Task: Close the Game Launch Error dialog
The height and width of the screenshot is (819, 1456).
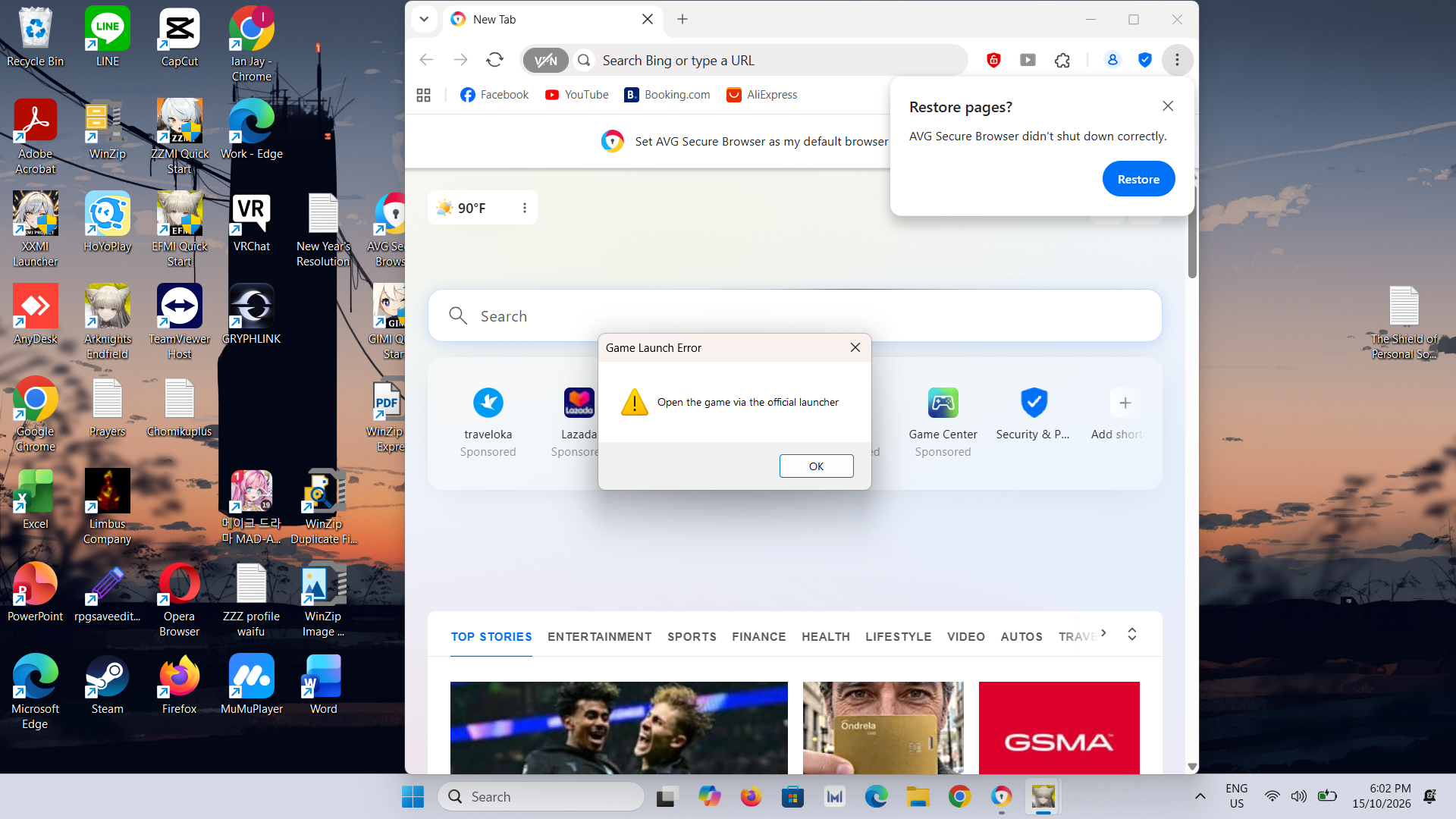Action: tap(855, 347)
